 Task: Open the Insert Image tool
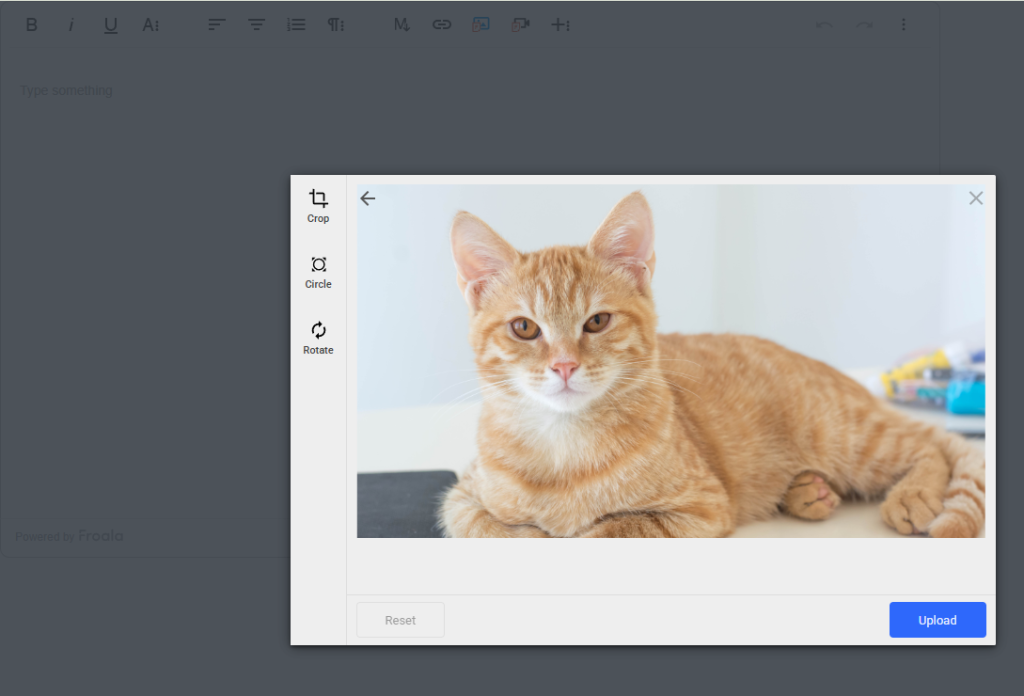[x=481, y=24]
